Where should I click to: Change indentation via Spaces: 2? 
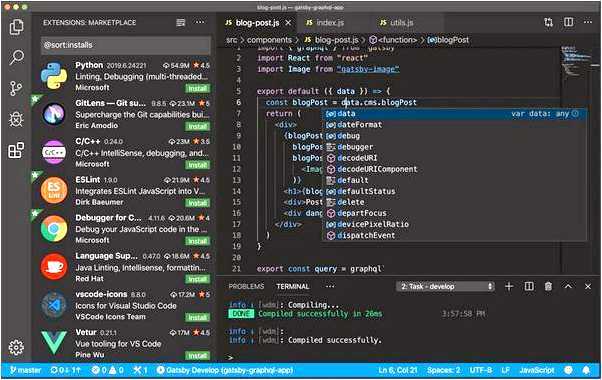443,370
